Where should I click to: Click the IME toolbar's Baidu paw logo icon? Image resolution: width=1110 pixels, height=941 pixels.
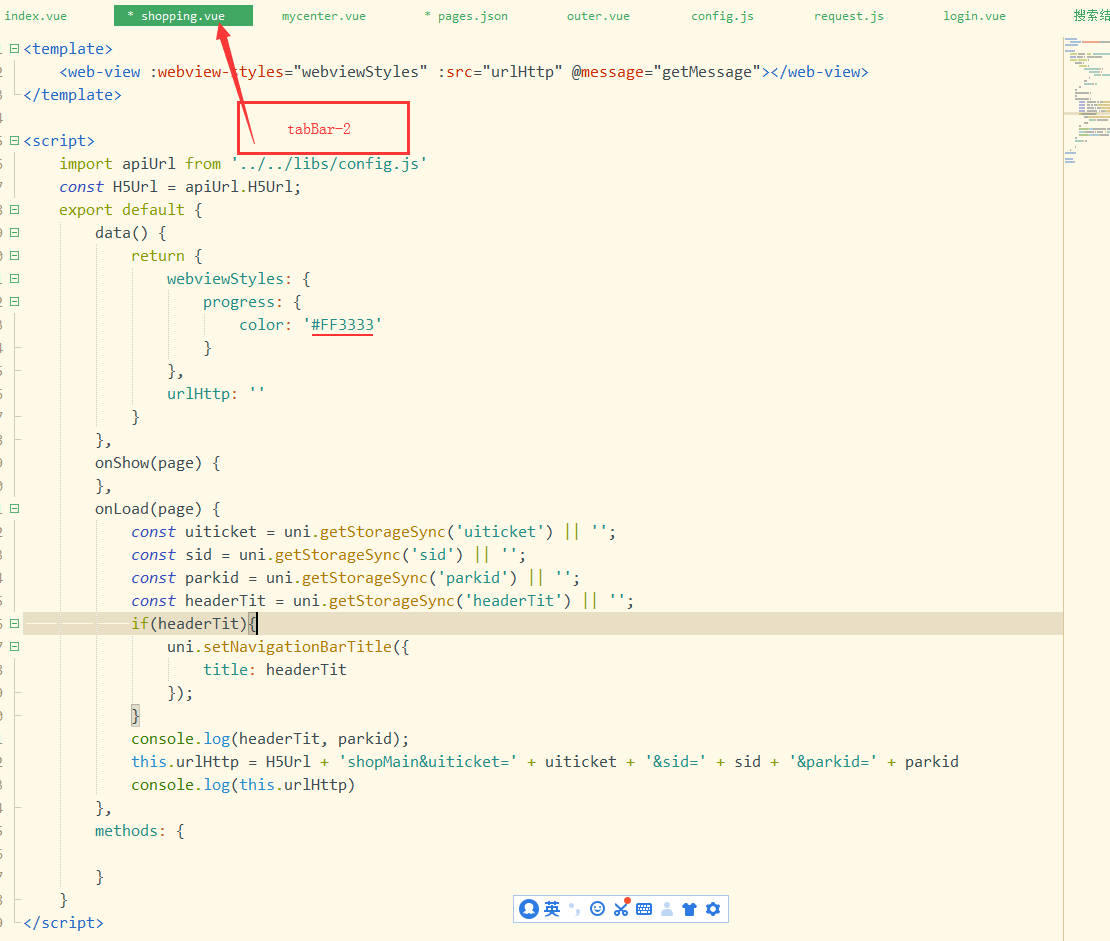pos(529,909)
